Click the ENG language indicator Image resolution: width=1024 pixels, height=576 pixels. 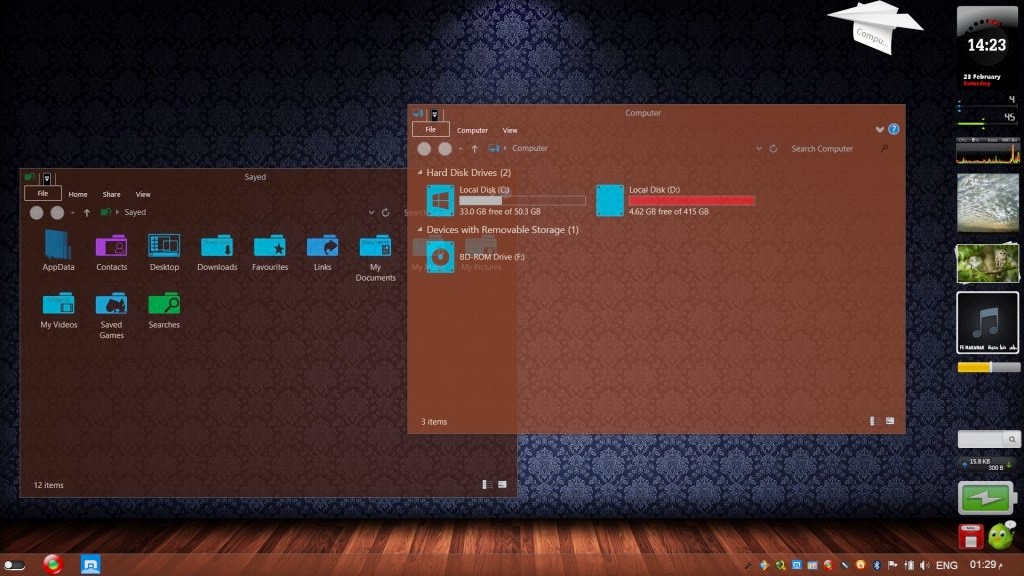click(946, 566)
